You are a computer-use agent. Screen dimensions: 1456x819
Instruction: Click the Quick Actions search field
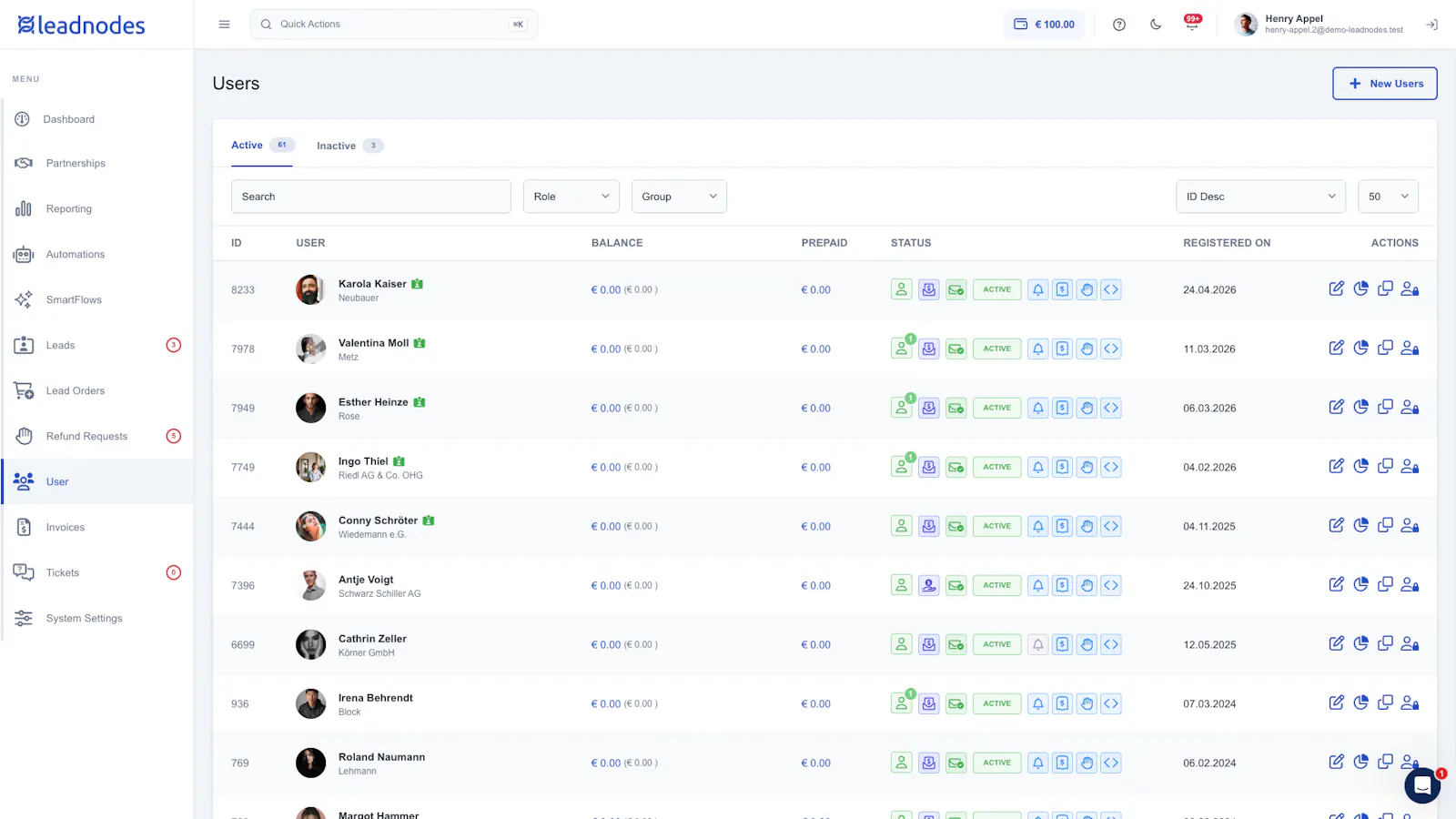coord(394,25)
